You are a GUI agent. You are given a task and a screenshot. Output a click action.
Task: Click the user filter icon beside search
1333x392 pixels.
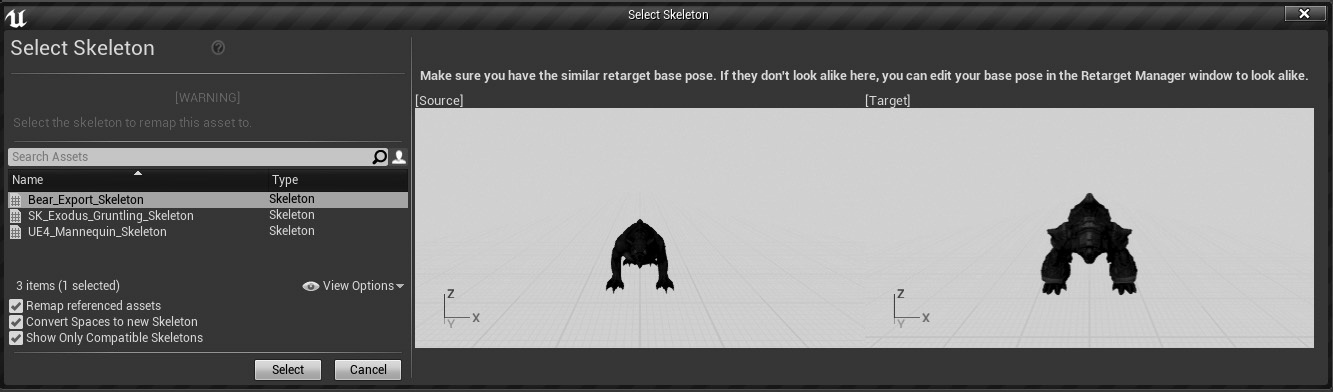[x=399, y=157]
